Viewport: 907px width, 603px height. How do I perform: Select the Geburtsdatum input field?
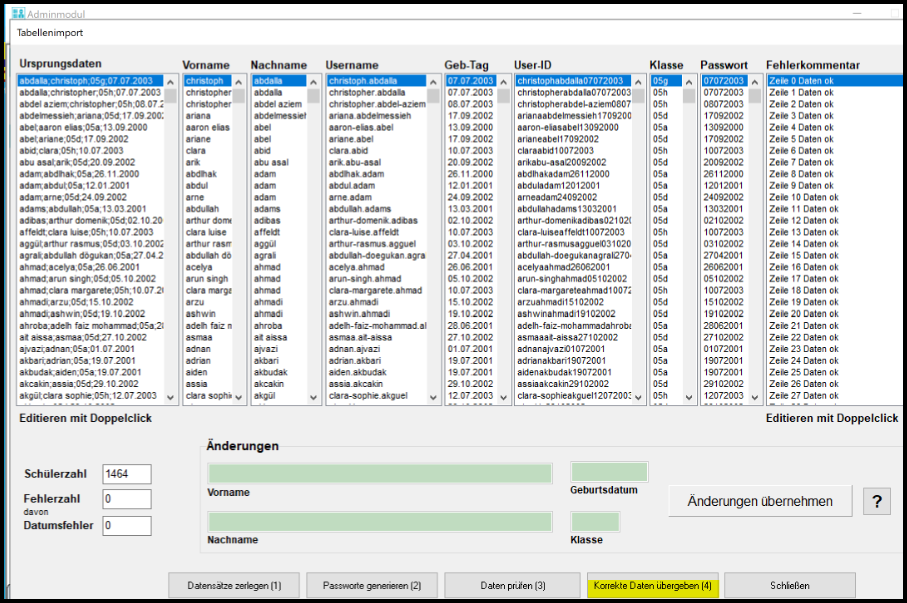pos(609,472)
